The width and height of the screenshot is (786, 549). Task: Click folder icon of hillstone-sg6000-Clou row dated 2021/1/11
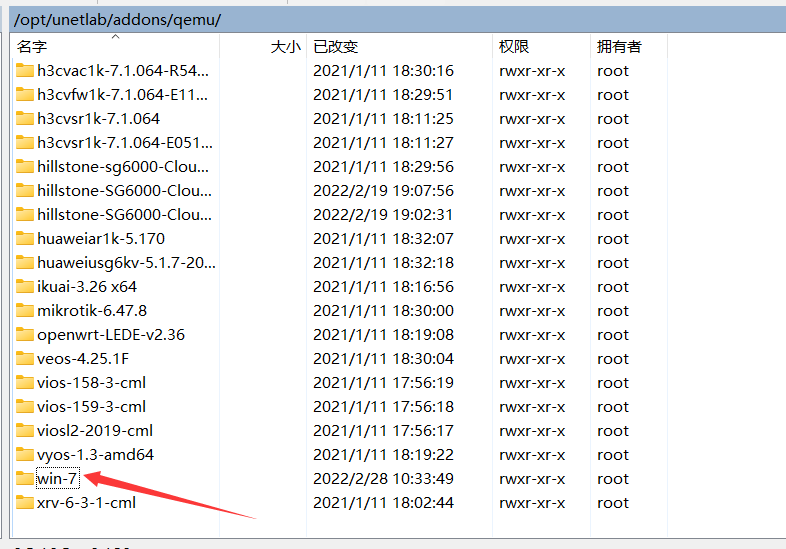(25, 166)
